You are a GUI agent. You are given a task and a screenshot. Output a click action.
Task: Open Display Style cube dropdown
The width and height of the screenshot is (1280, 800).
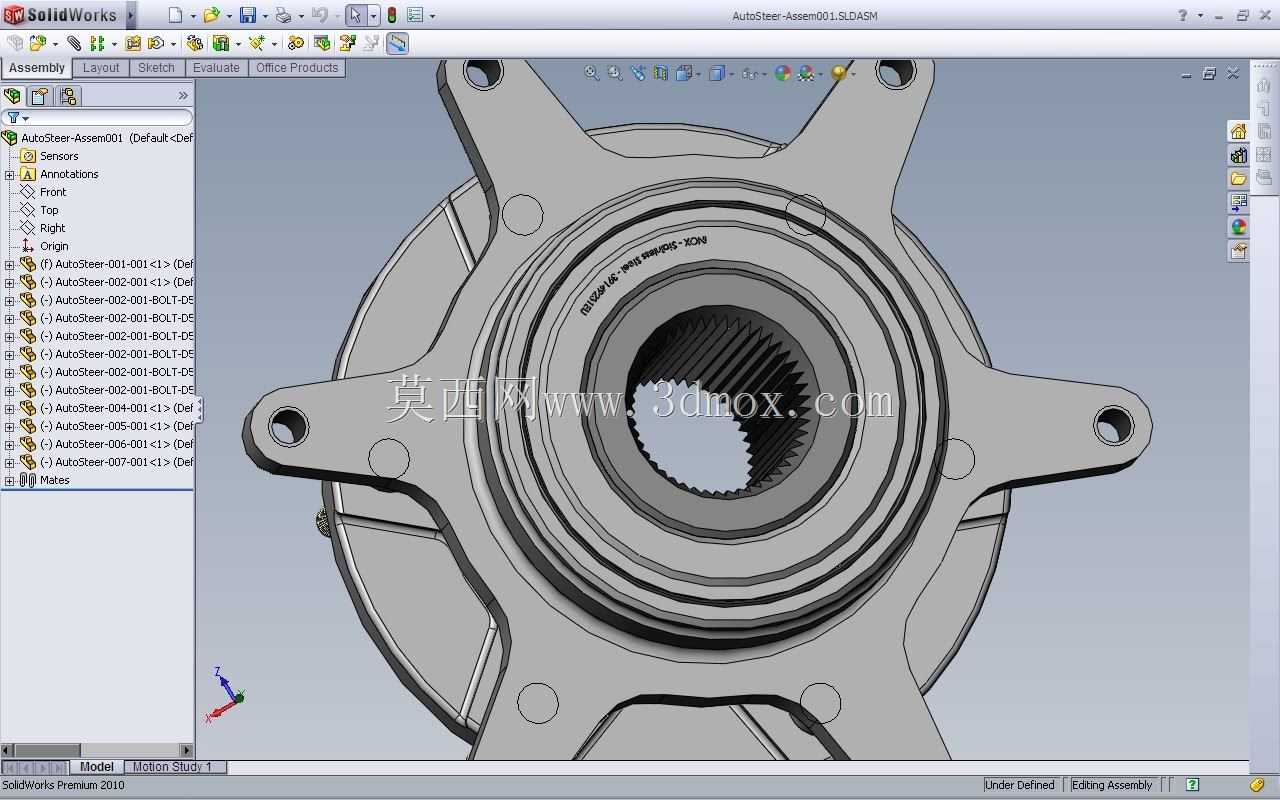(720, 73)
